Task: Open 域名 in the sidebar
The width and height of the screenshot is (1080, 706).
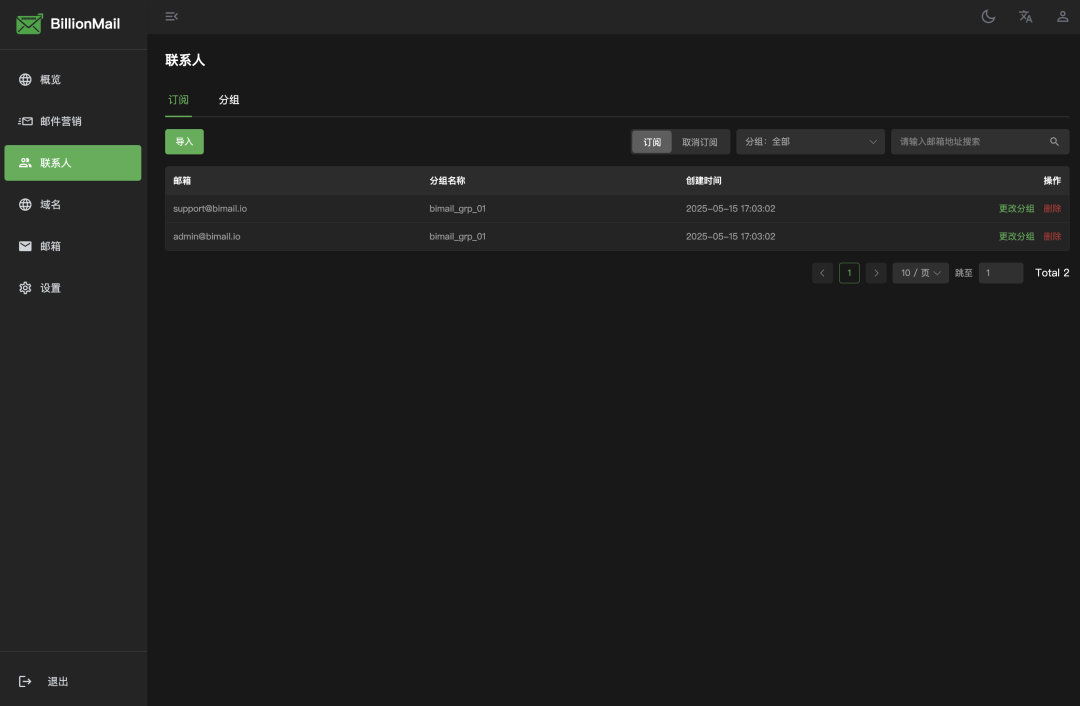Action: [x=73, y=205]
